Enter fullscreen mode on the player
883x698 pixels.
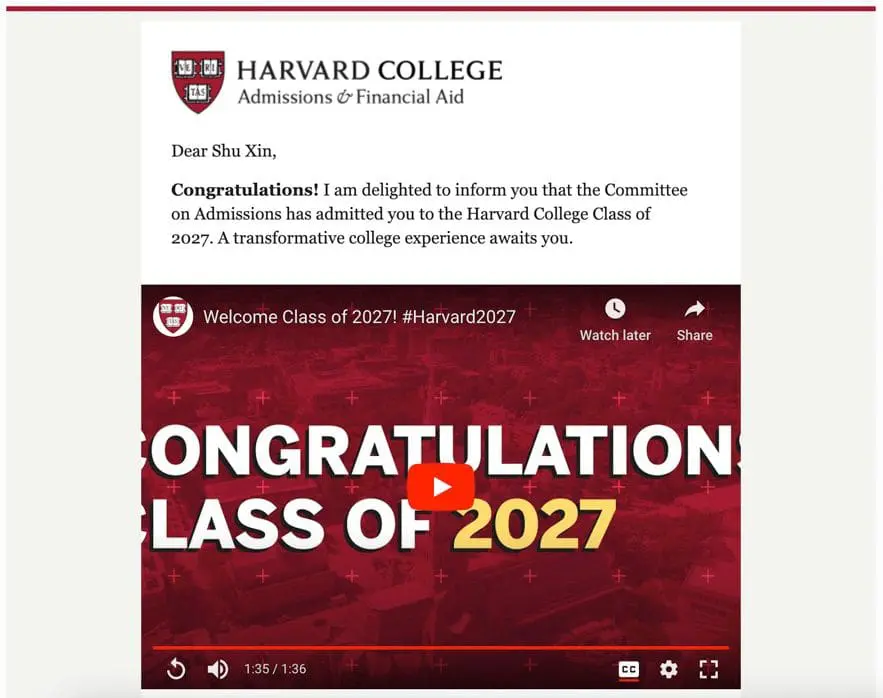point(710,669)
